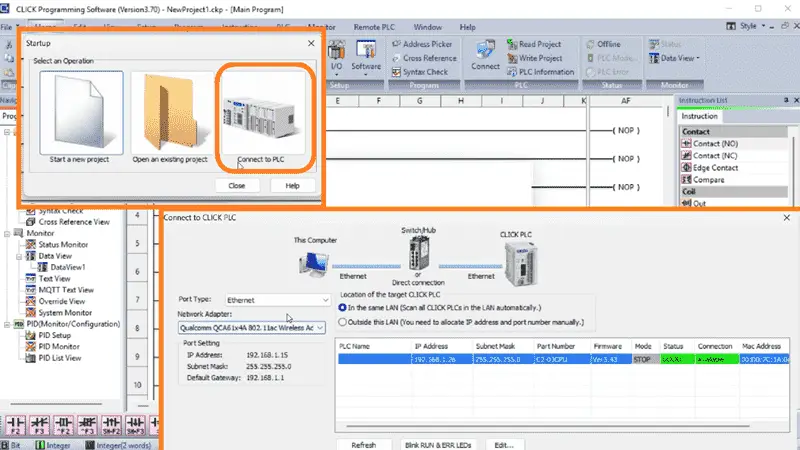Click the Firmware column header
800x450 pixels.
[x=611, y=346]
